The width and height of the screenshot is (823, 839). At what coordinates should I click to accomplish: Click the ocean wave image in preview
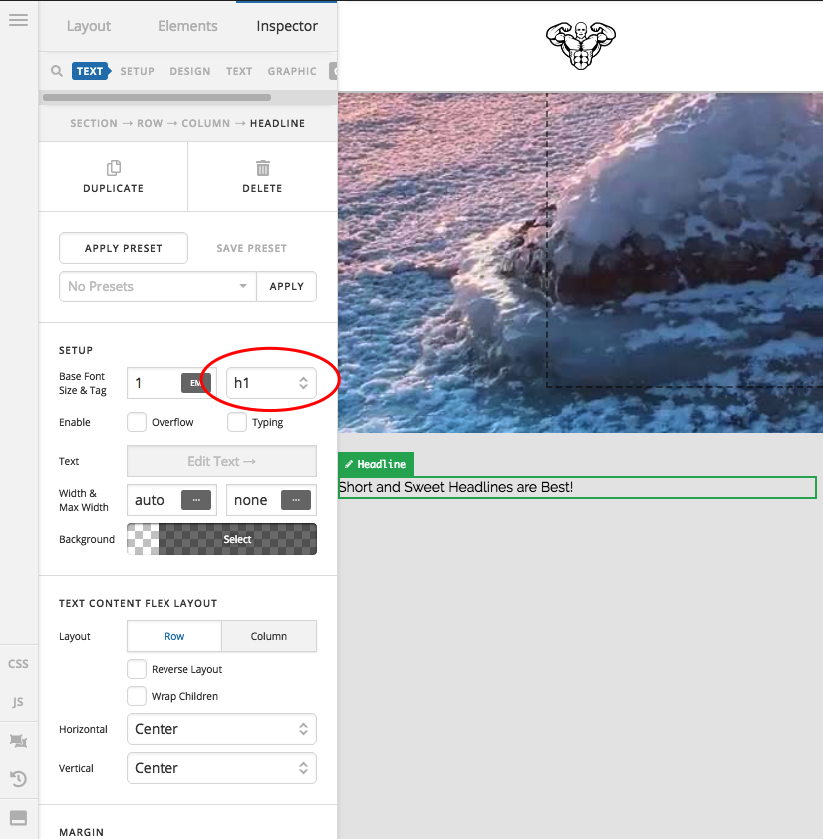pos(580,263)
